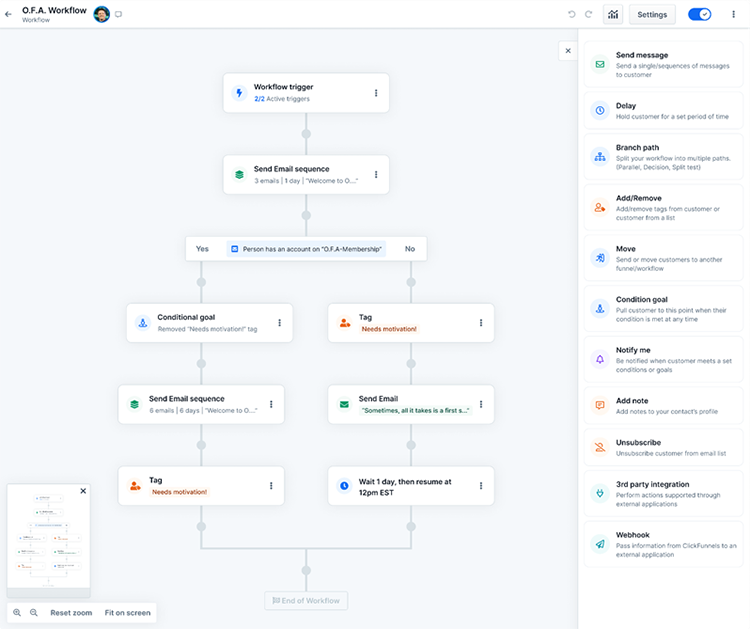
Task: Select the 3 emails sequence stack icon
Action: click(x=239, y=175)
